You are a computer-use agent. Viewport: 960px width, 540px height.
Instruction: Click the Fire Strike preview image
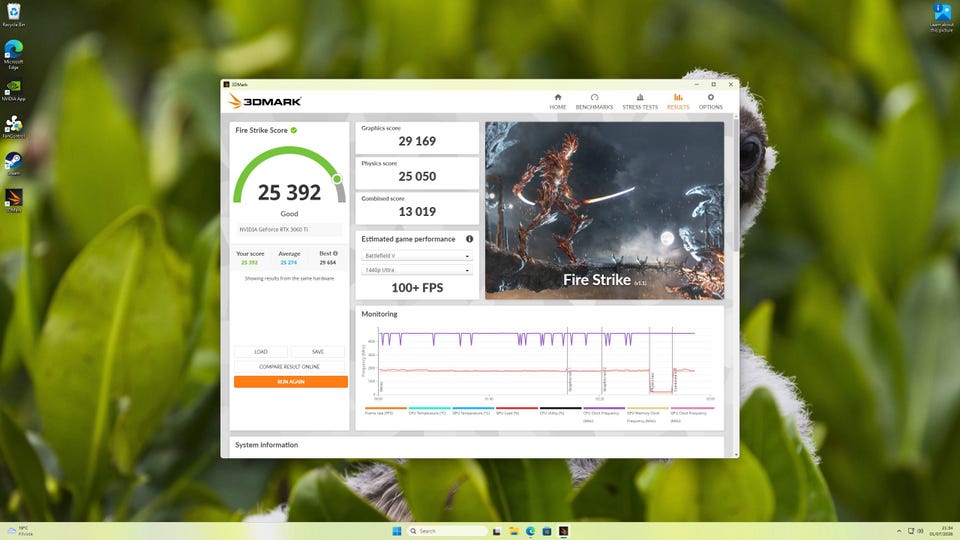click(x=604, y=211)
